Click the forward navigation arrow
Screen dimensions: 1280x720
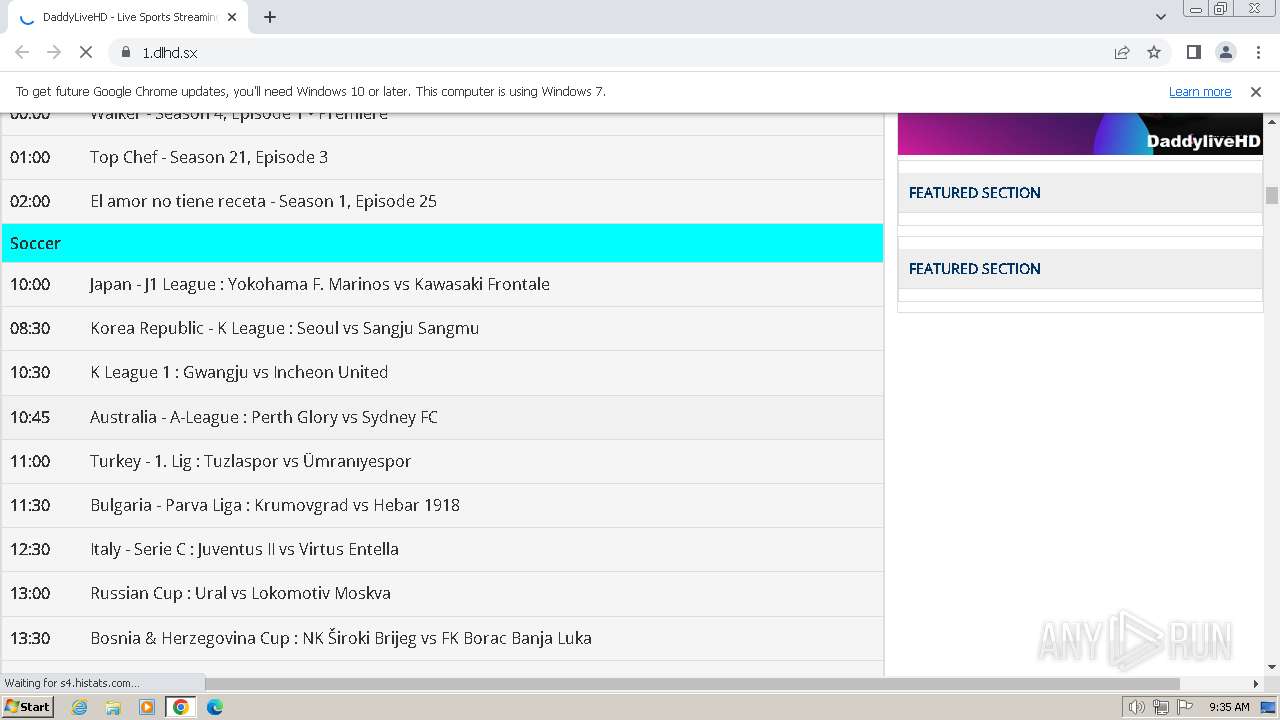tap(54, 52)
